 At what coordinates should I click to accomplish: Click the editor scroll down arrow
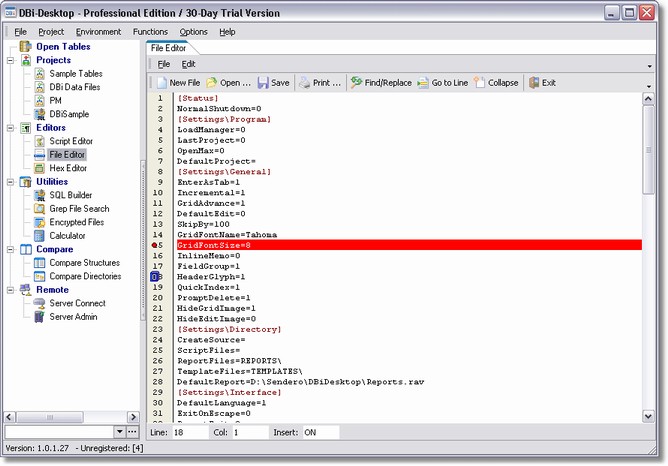coord(648,416)
